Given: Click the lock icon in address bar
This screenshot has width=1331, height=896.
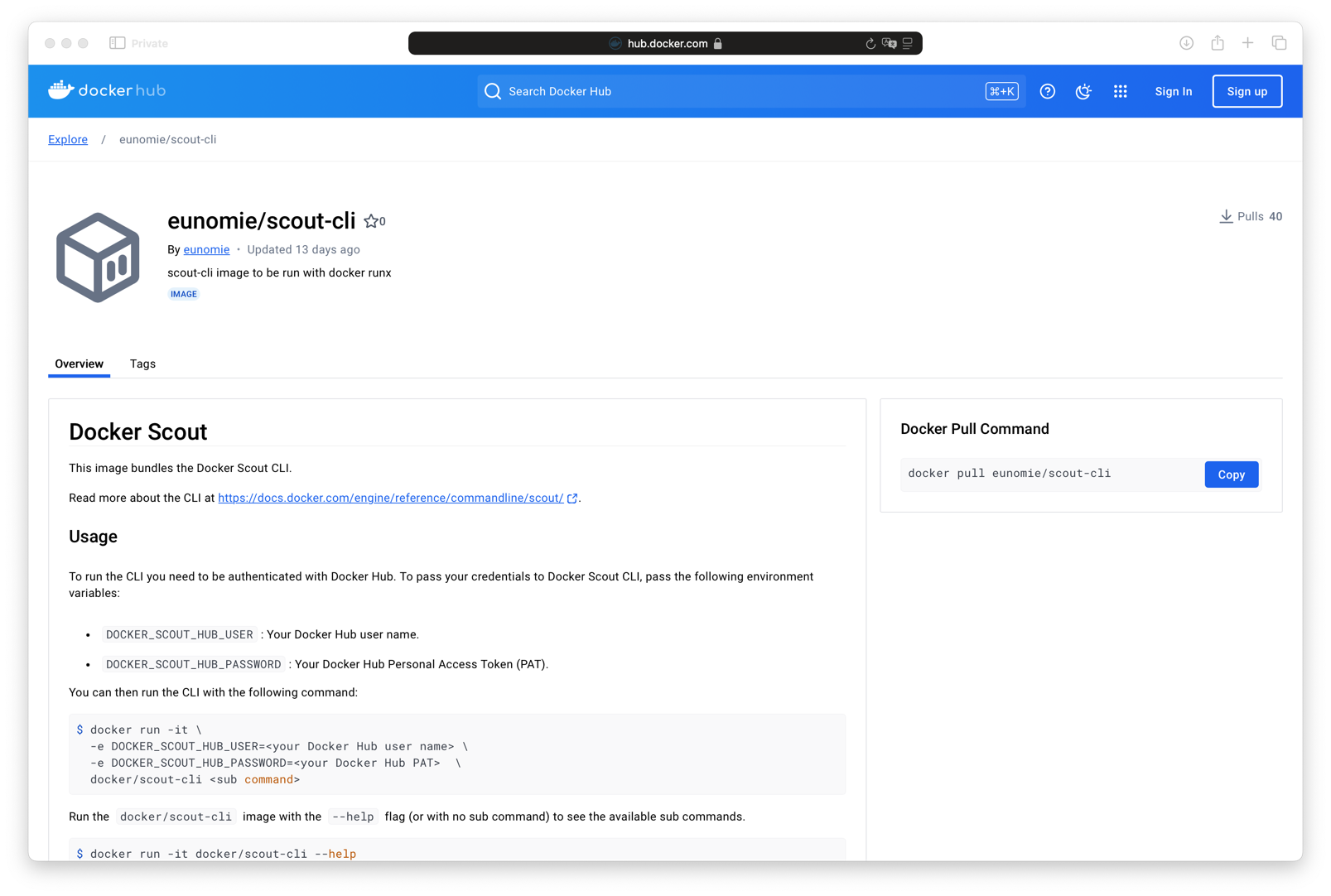Looking at the screenshot, I should 718,44.
